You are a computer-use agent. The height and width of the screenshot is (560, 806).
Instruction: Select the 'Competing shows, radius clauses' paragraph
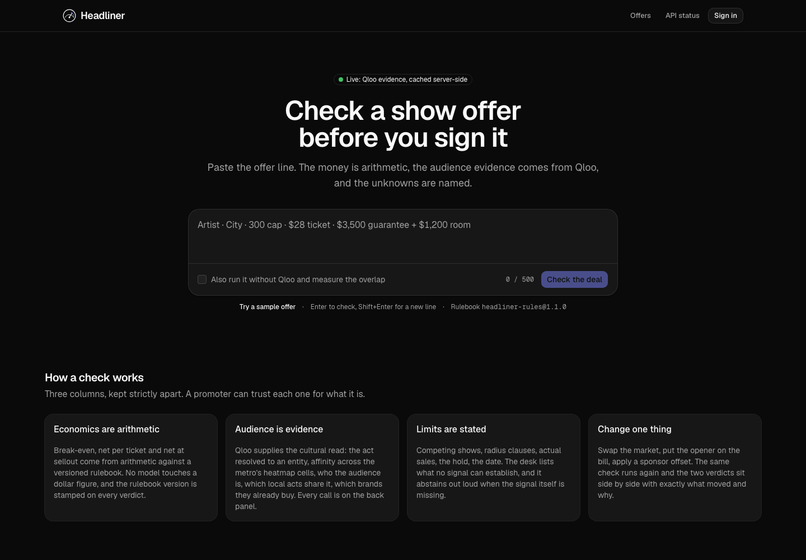pyautogui.click(x=490, y=473)
